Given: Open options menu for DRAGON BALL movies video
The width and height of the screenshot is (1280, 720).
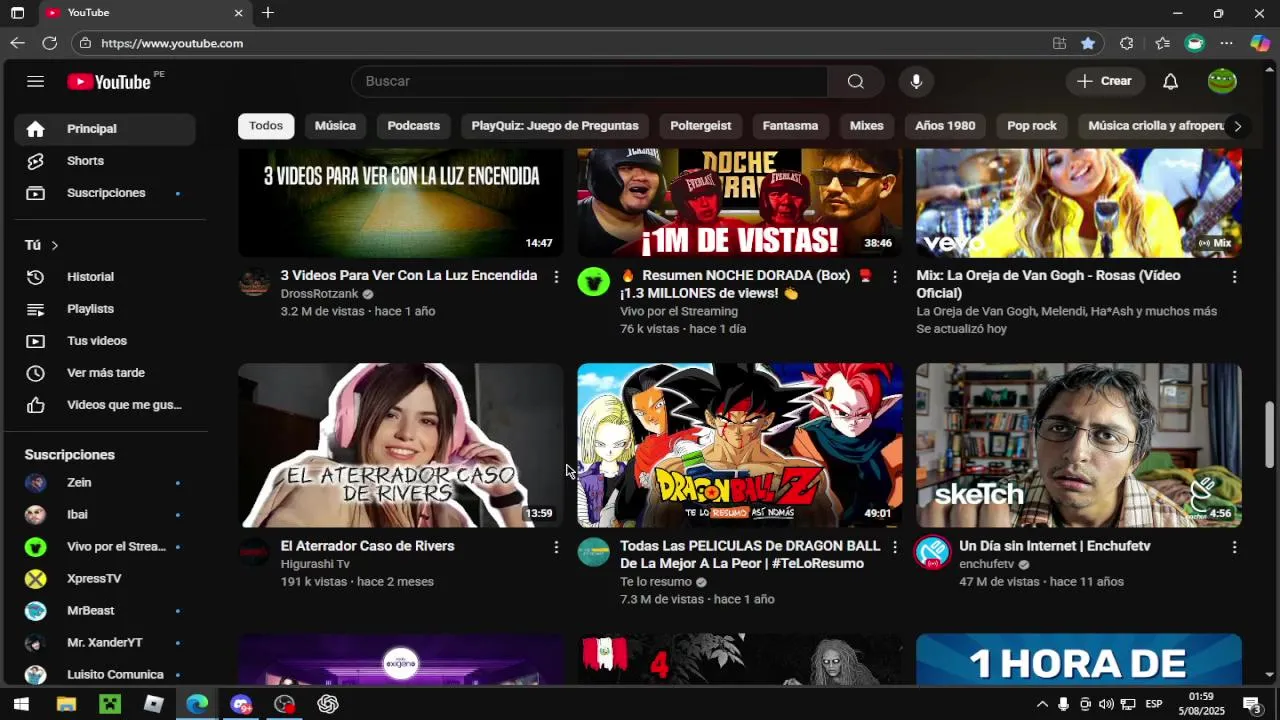Looking at the screenshot, I should (895, 548).
